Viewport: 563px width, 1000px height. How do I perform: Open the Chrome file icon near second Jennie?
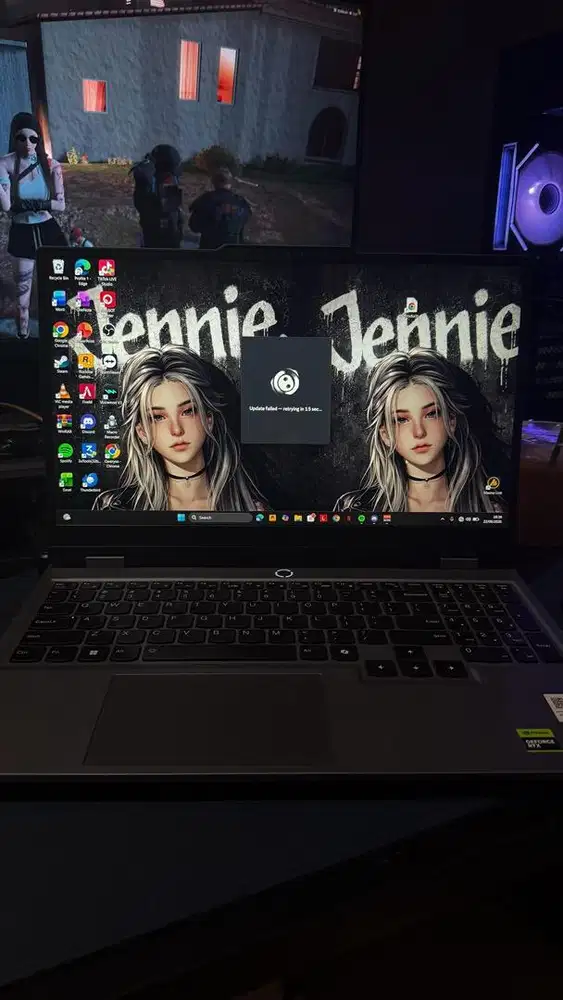coord(411,305)
